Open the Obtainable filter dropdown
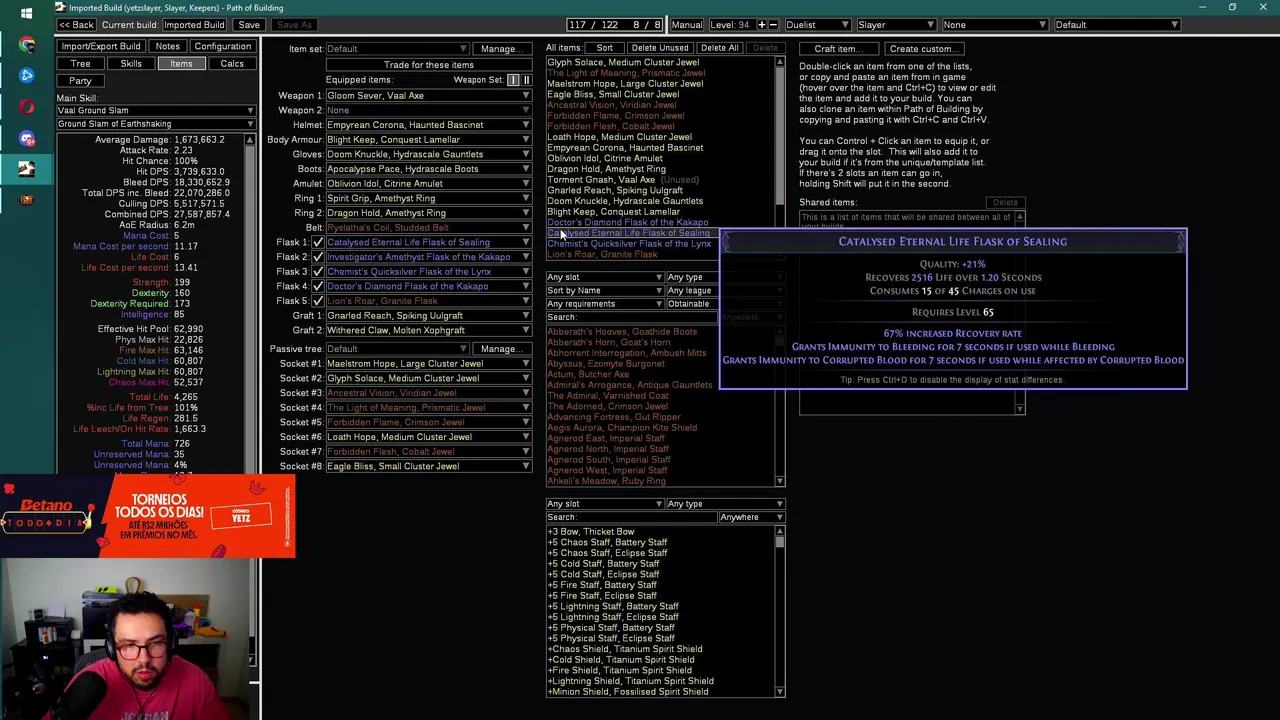 [724, 304]
